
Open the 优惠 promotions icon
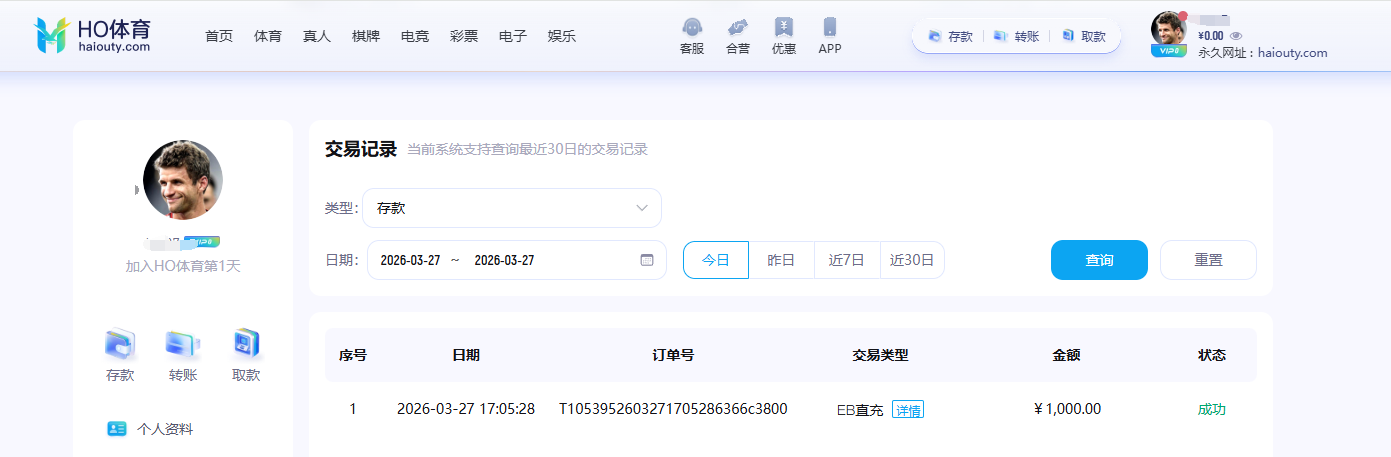[x=784, y=28]
